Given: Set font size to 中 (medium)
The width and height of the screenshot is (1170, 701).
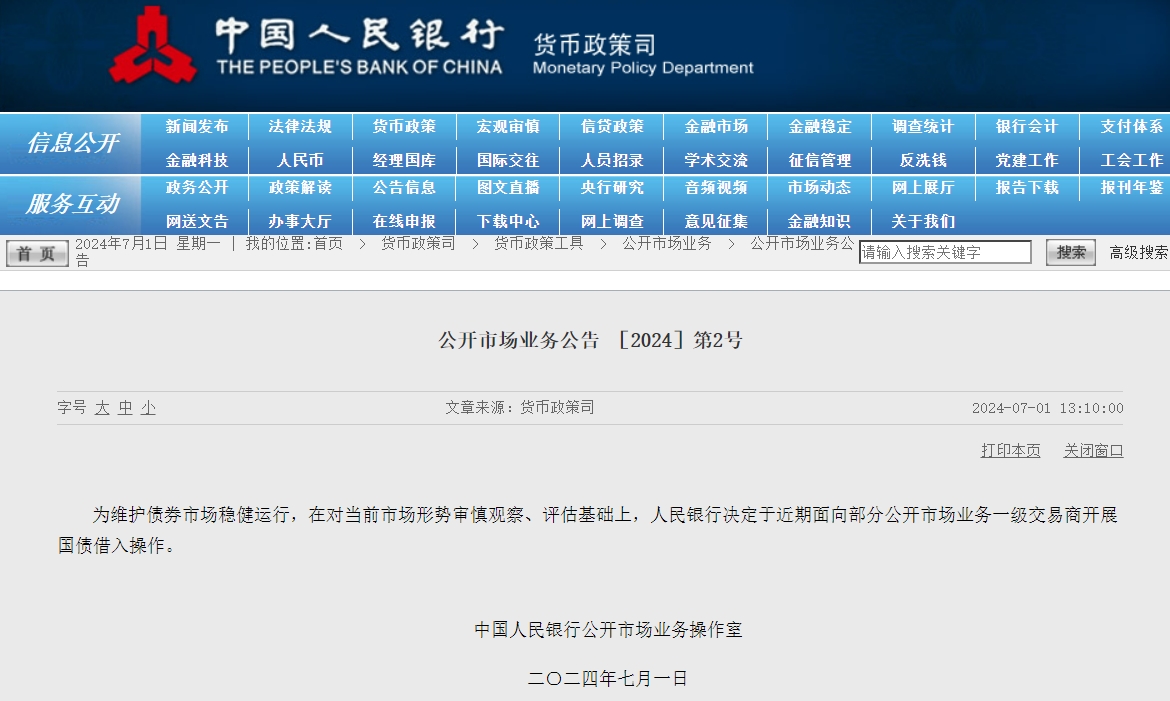Looking at the screenshot, I should [125, 408].
